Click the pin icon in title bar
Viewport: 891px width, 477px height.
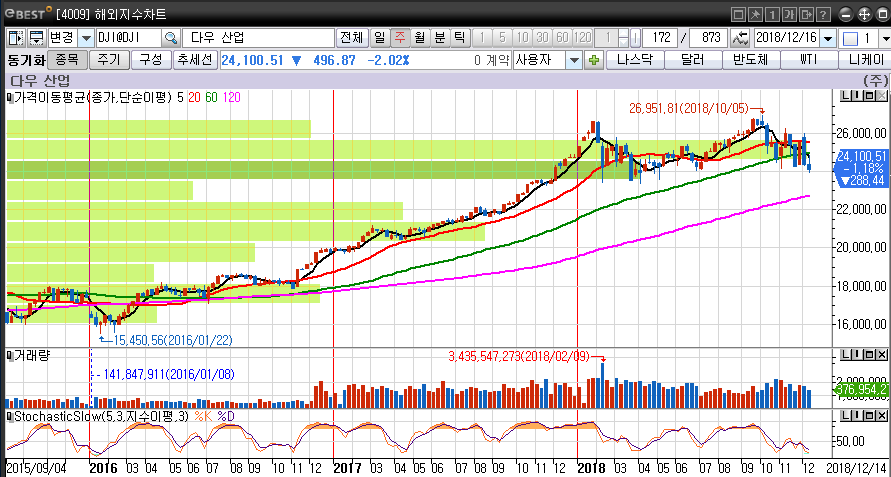pyautogui.click(x=758, y=14)
